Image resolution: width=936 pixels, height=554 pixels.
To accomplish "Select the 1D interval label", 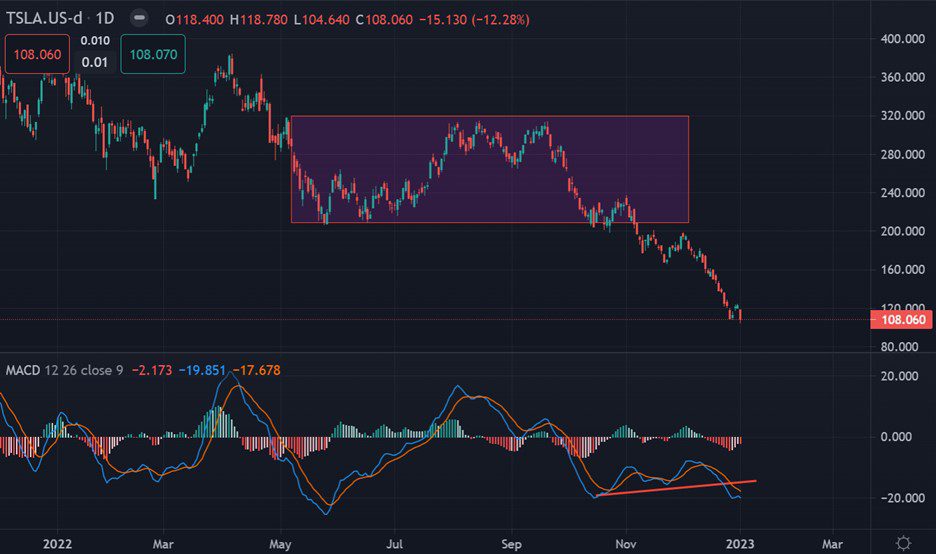I will tap(104, 19).
